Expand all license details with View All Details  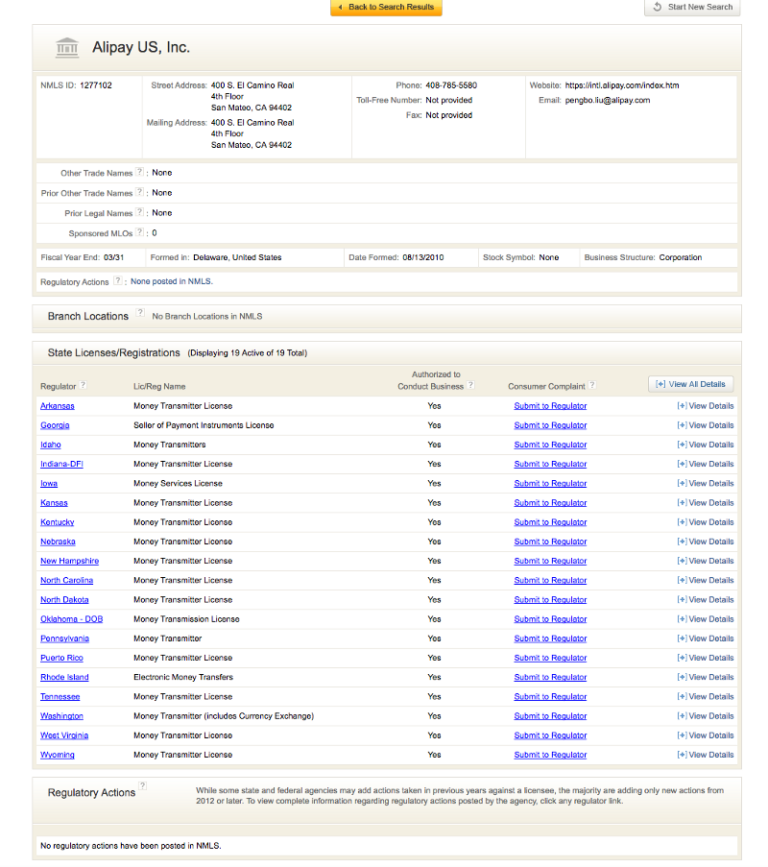point(691,384)
